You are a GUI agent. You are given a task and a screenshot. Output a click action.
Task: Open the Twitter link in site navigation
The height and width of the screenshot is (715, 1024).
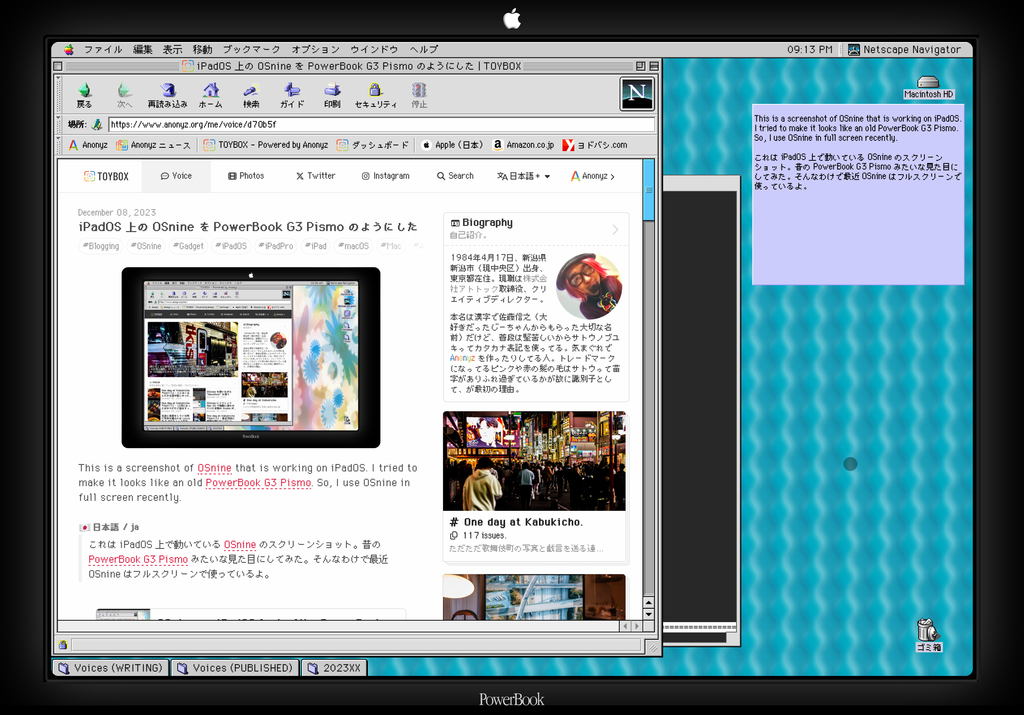pyautogui.click(x=315, y=176)
